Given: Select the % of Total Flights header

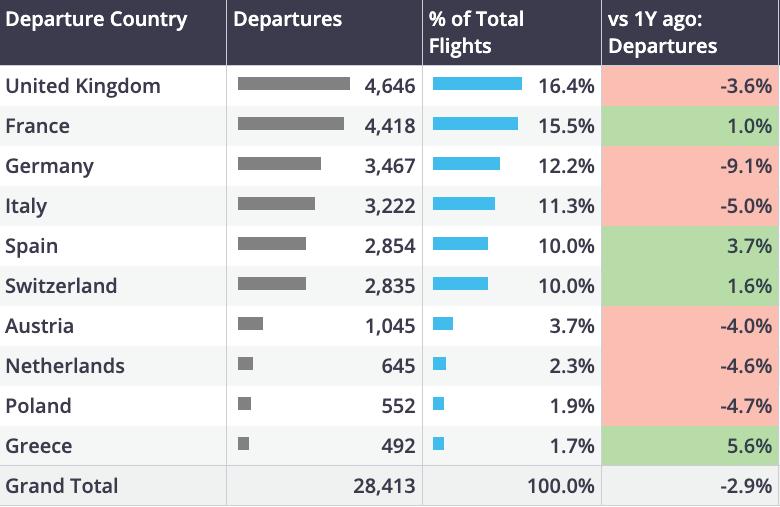Looking at the screenshot, I should (475, 33).
